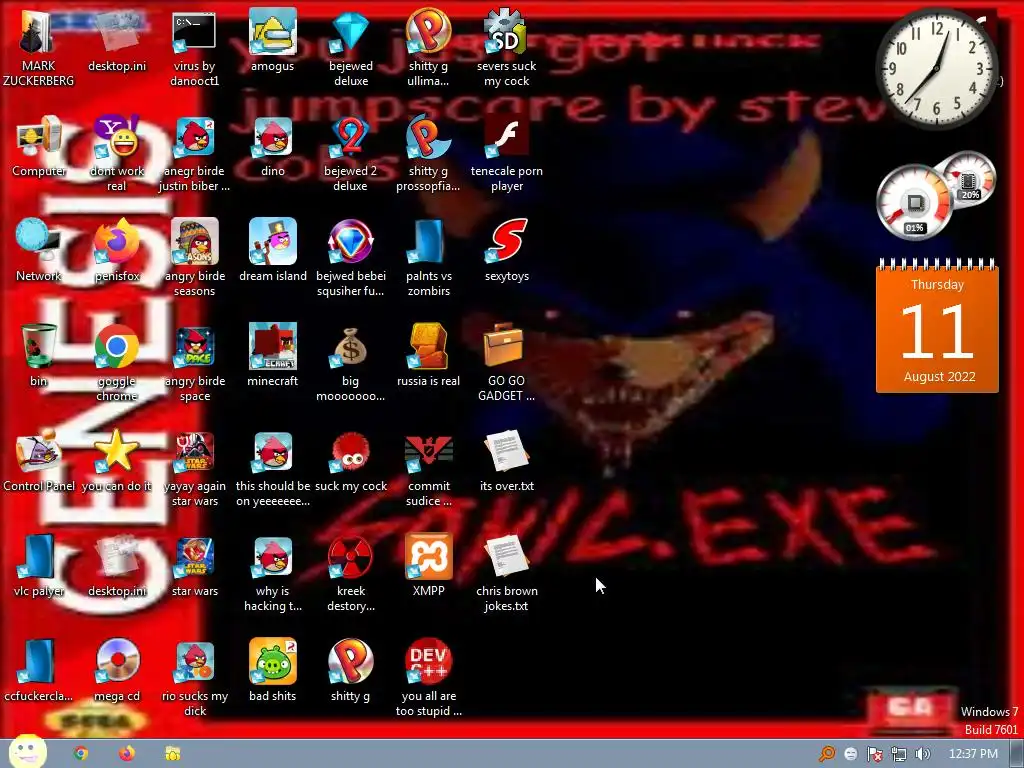Viewport: 1024px width, 768px height.
Task: Select the 'anegr birde justin biber' icon
Action: pyautogui.click(x=195, y=153)
